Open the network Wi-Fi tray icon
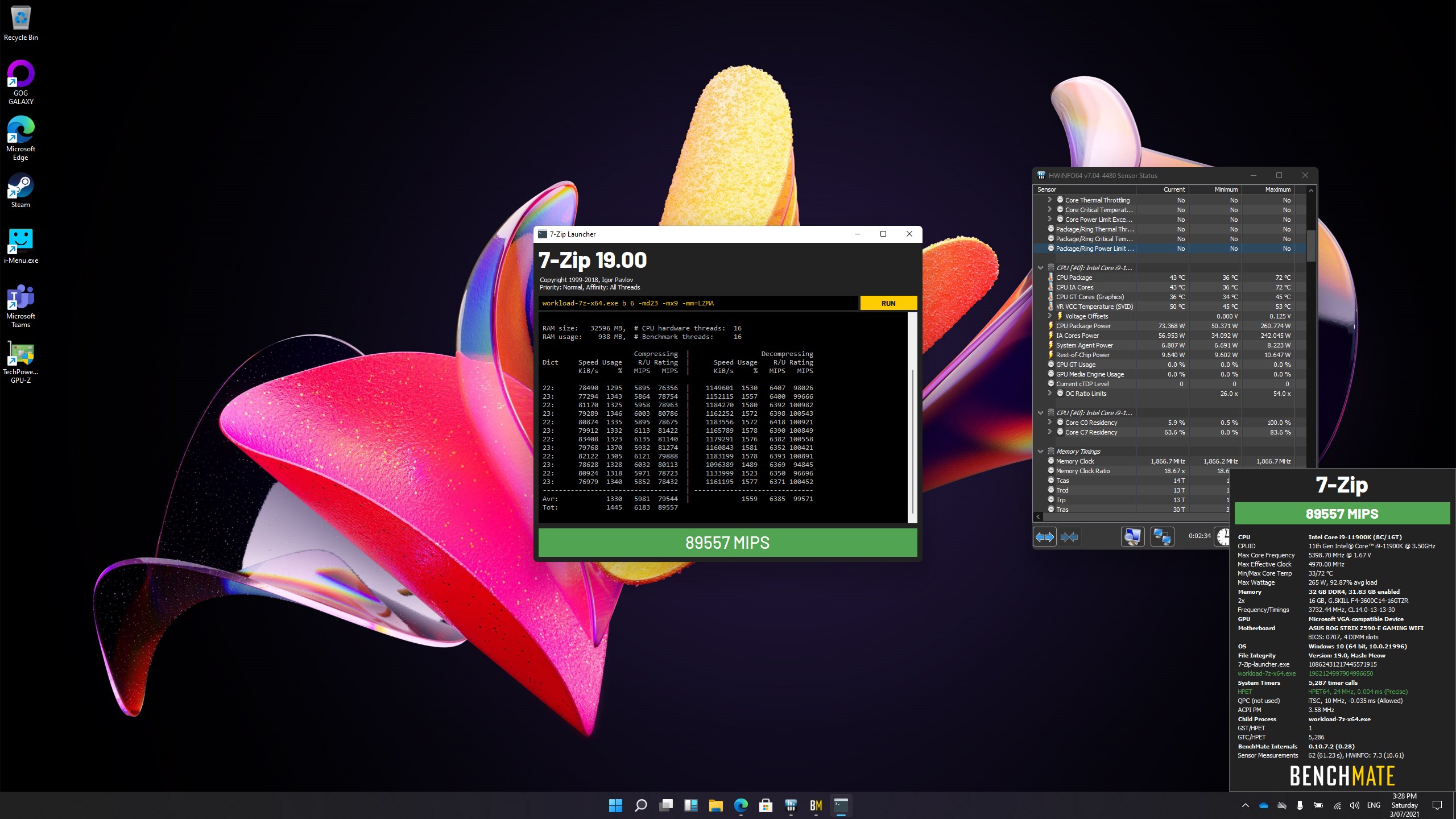The image size is (1456, 819). click(x=1337, y=805)
